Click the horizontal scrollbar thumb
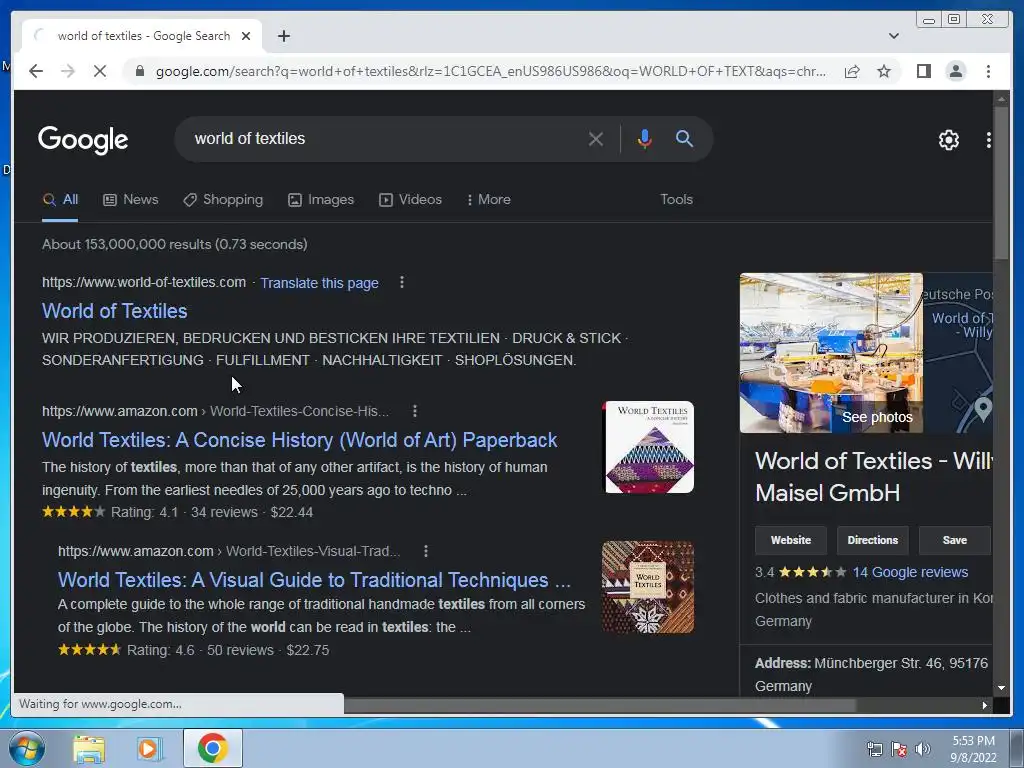 point(600,705)
